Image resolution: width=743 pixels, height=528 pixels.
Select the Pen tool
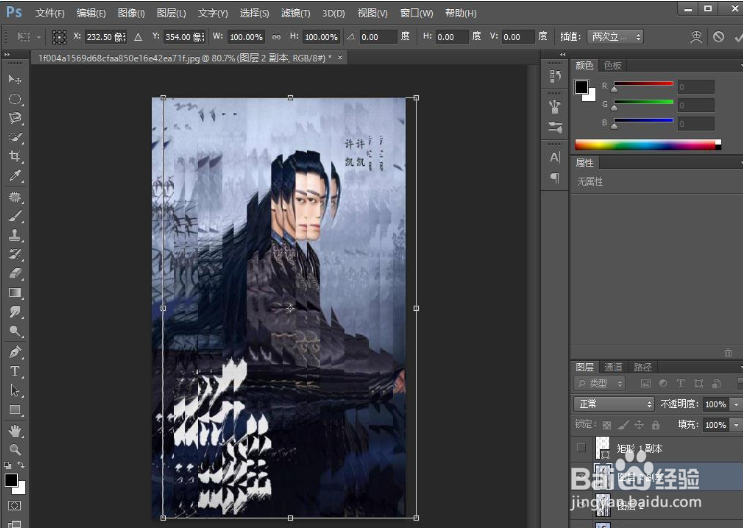point(15,352)
